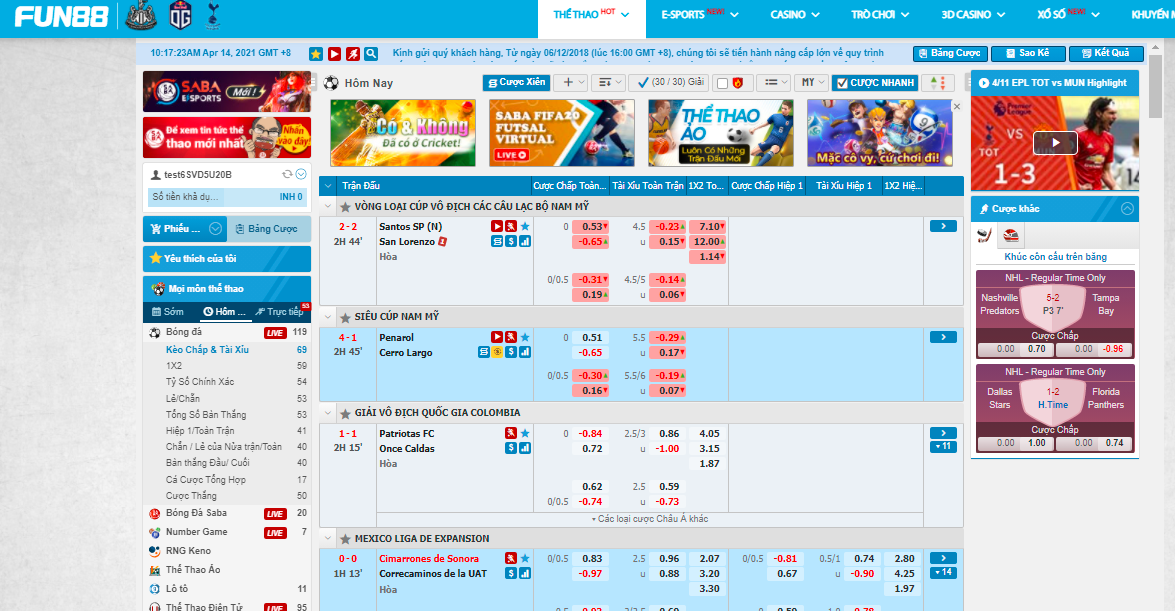1175x611 pixels.
Task: Open more bets arrow for Penarol match
Action: pyautogui.click(x=943, y=337)
